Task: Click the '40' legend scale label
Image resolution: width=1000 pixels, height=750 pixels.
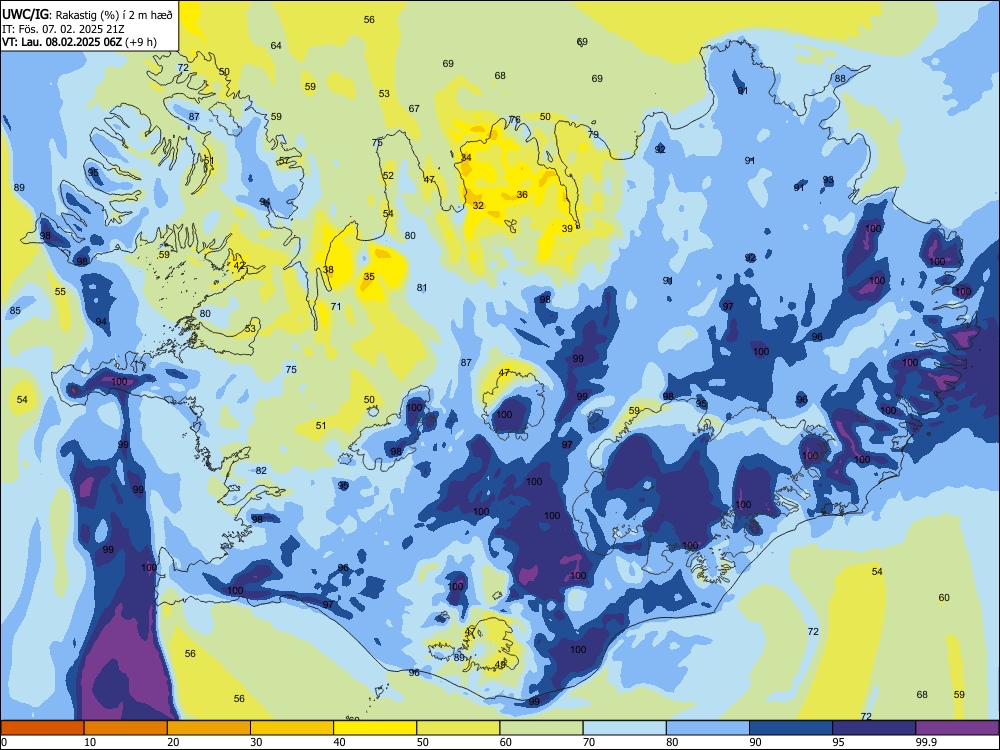Action: pyautogui.click(x=340, y=742)
